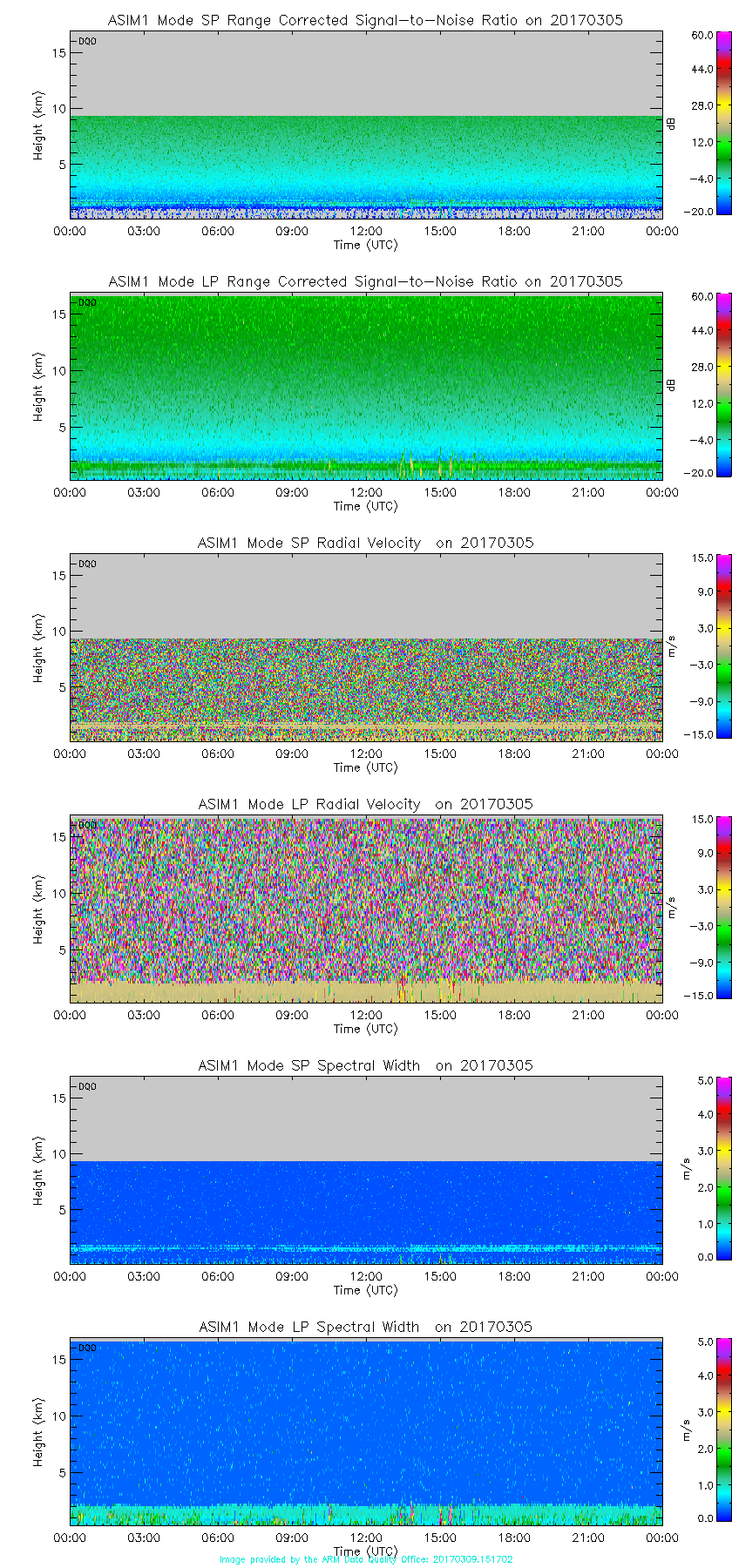Click the SP Radial Velocity plot title

[x=365, y=543]
